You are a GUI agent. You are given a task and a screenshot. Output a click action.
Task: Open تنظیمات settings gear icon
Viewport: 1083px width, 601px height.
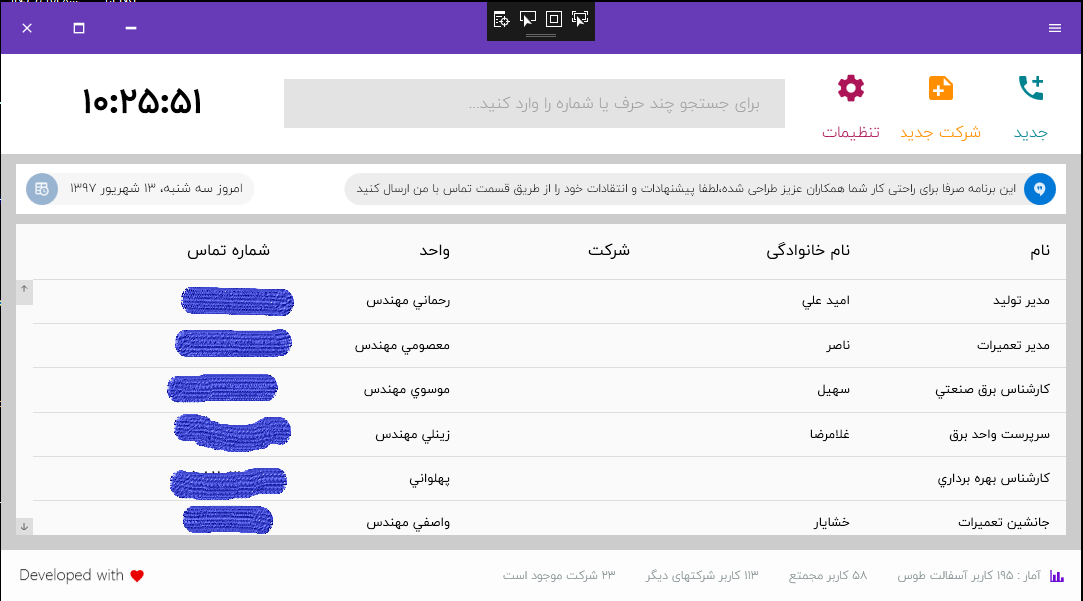(x=851, y=89)
